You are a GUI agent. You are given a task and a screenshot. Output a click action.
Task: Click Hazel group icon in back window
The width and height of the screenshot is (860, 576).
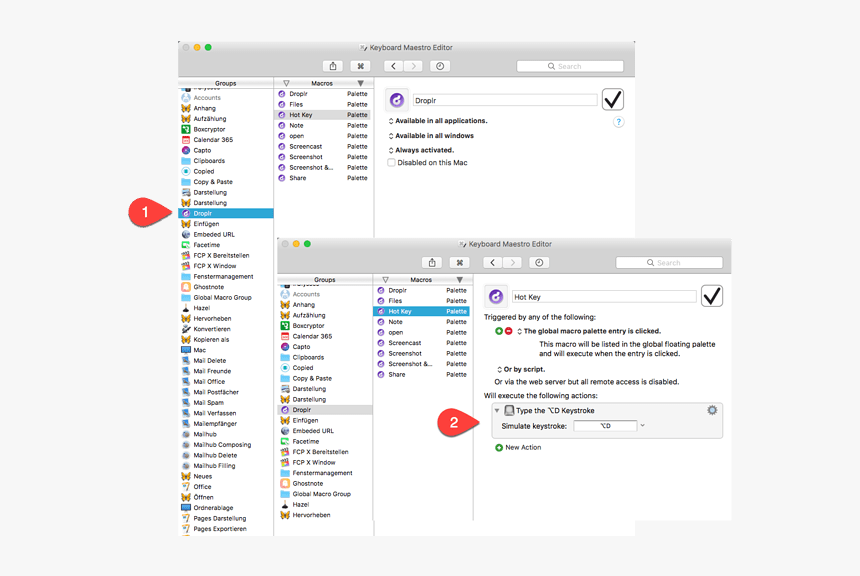pyautogui.click(x=186, y=308)
